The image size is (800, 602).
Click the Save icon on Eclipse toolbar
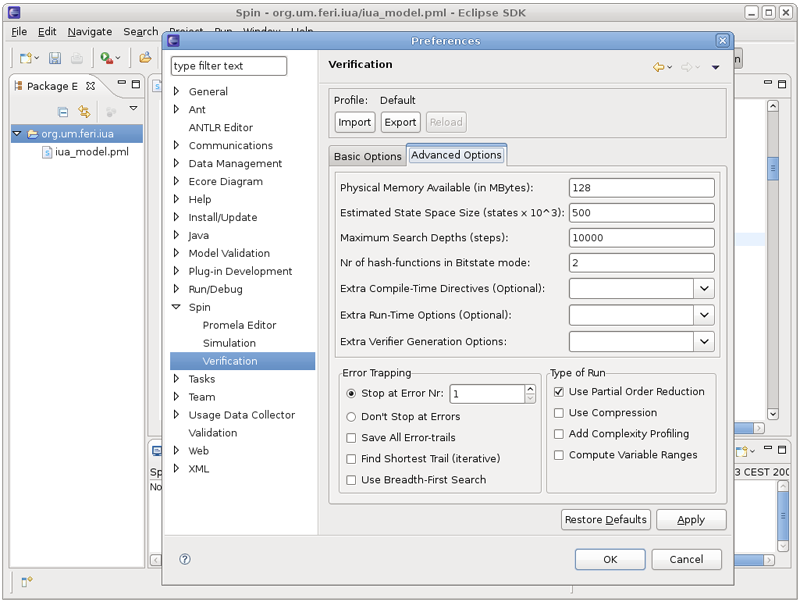[53, 58]
